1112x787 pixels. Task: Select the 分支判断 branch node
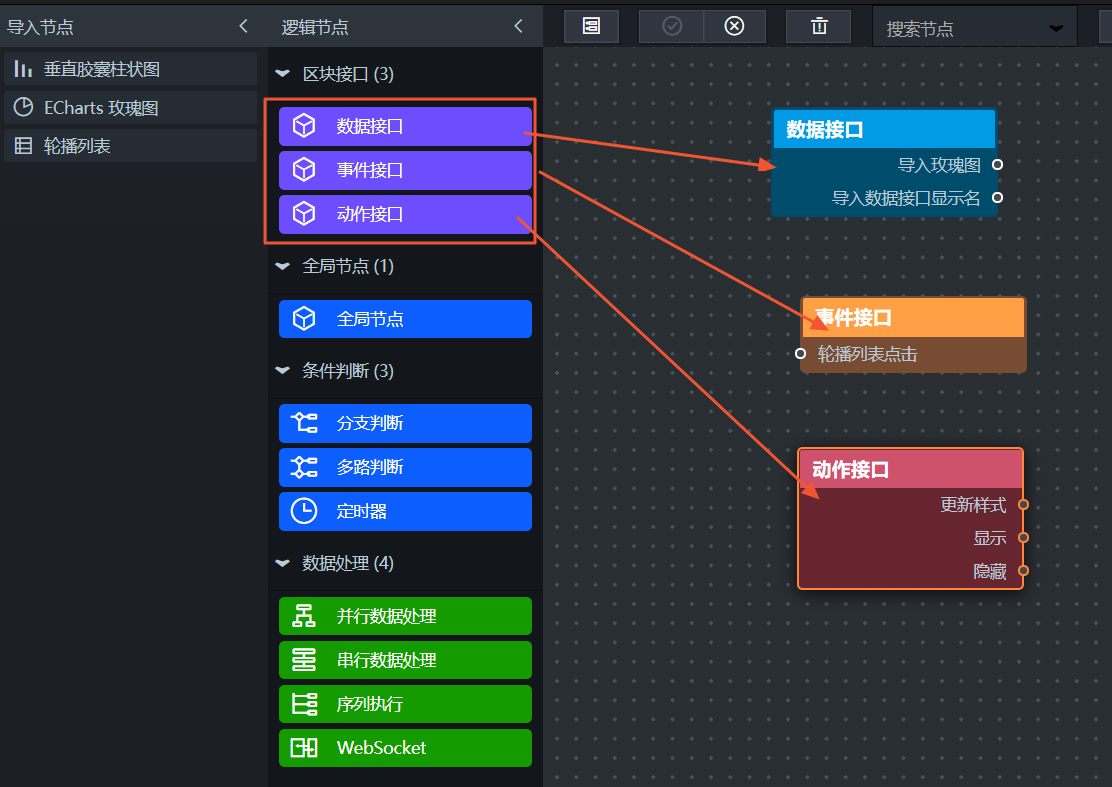(x=405, y=423)
